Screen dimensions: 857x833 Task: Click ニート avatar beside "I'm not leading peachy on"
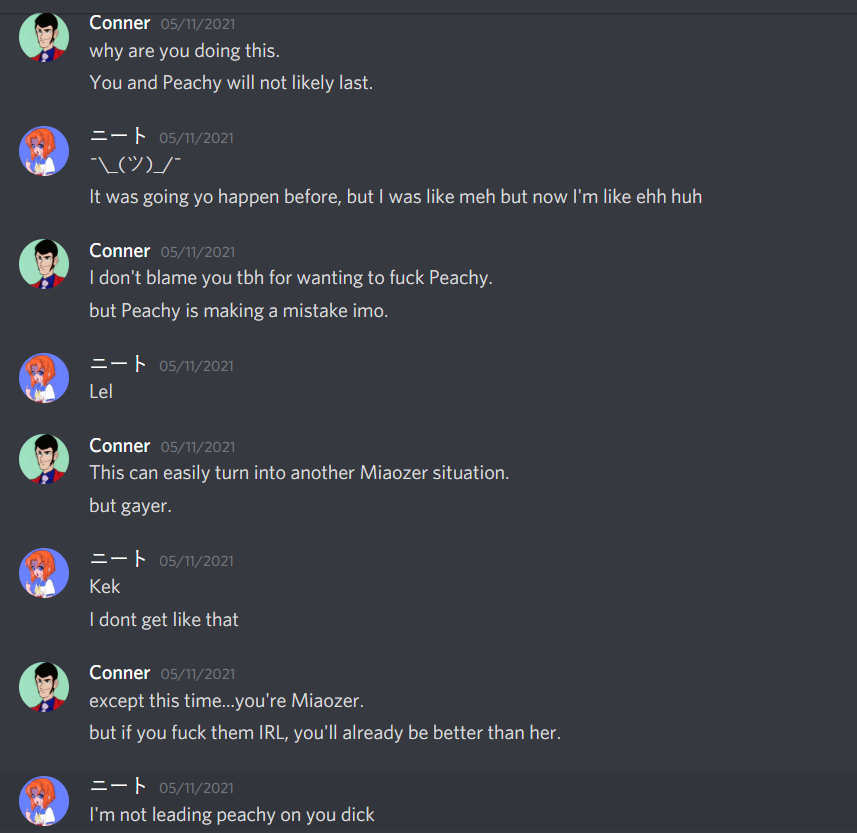pyautogui.click(x=44, y=801)
